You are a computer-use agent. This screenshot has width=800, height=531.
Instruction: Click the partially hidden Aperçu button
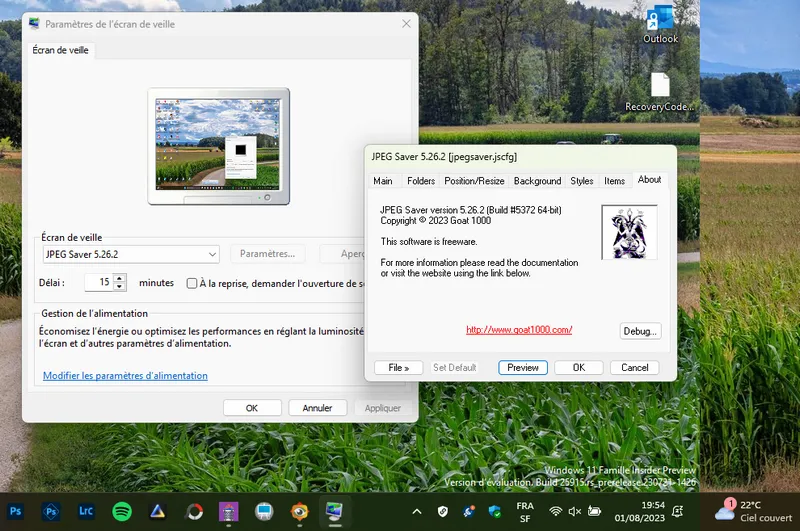tap(342, 254)
